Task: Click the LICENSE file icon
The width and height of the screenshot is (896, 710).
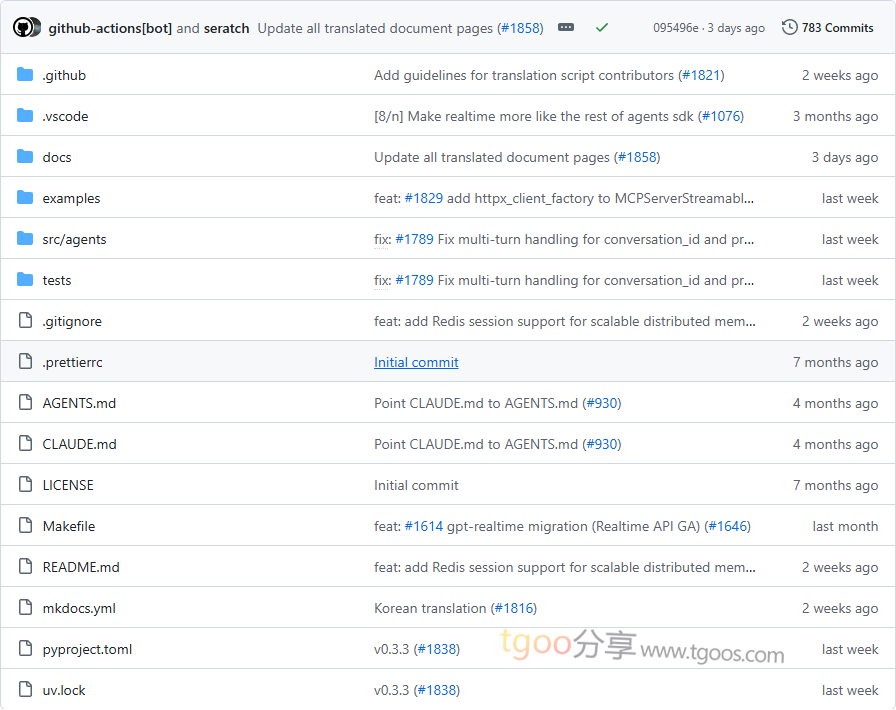Action: [x=25, y=485]
